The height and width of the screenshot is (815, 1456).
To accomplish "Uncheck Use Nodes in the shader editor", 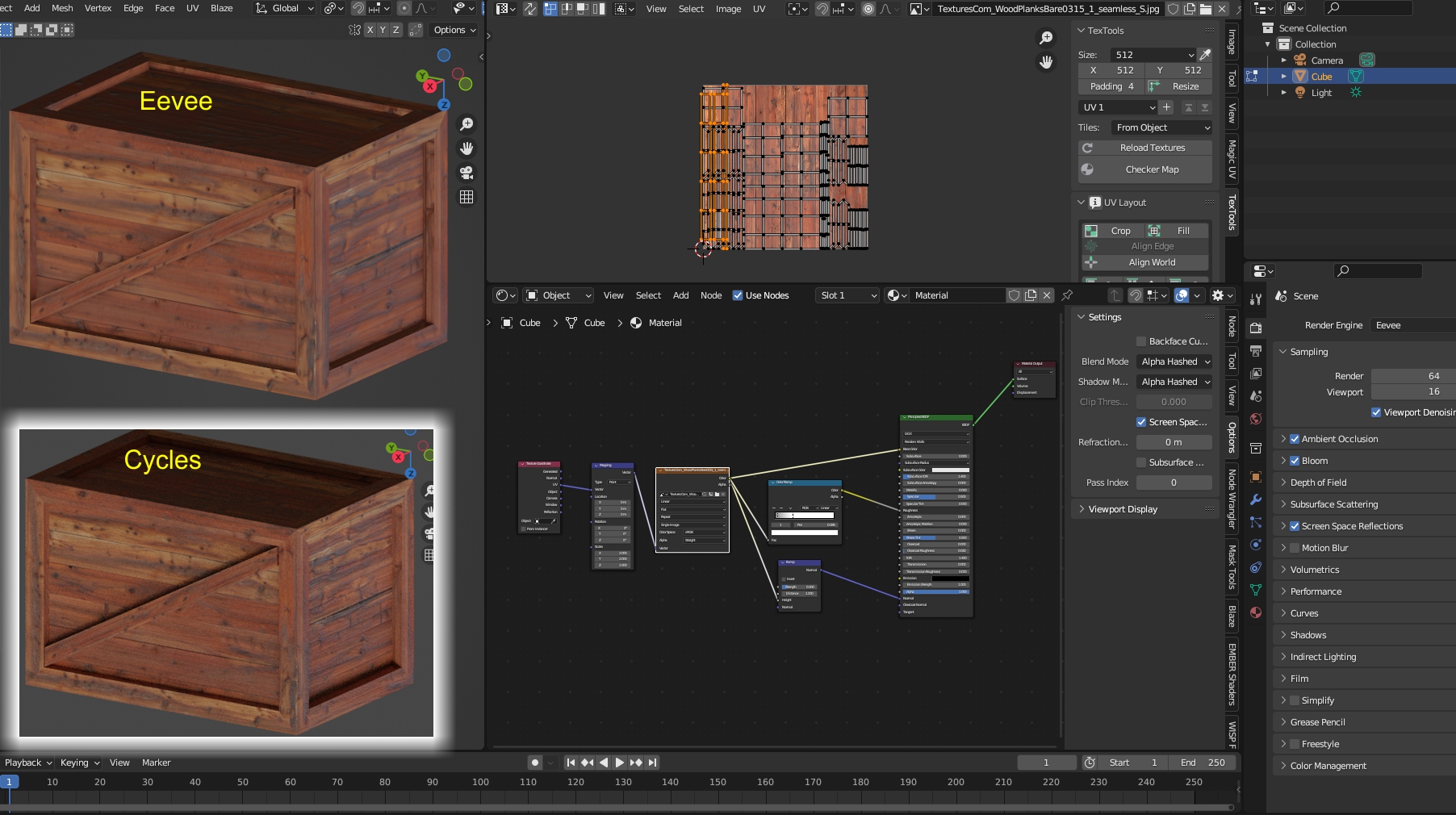I will coord(738,295).
